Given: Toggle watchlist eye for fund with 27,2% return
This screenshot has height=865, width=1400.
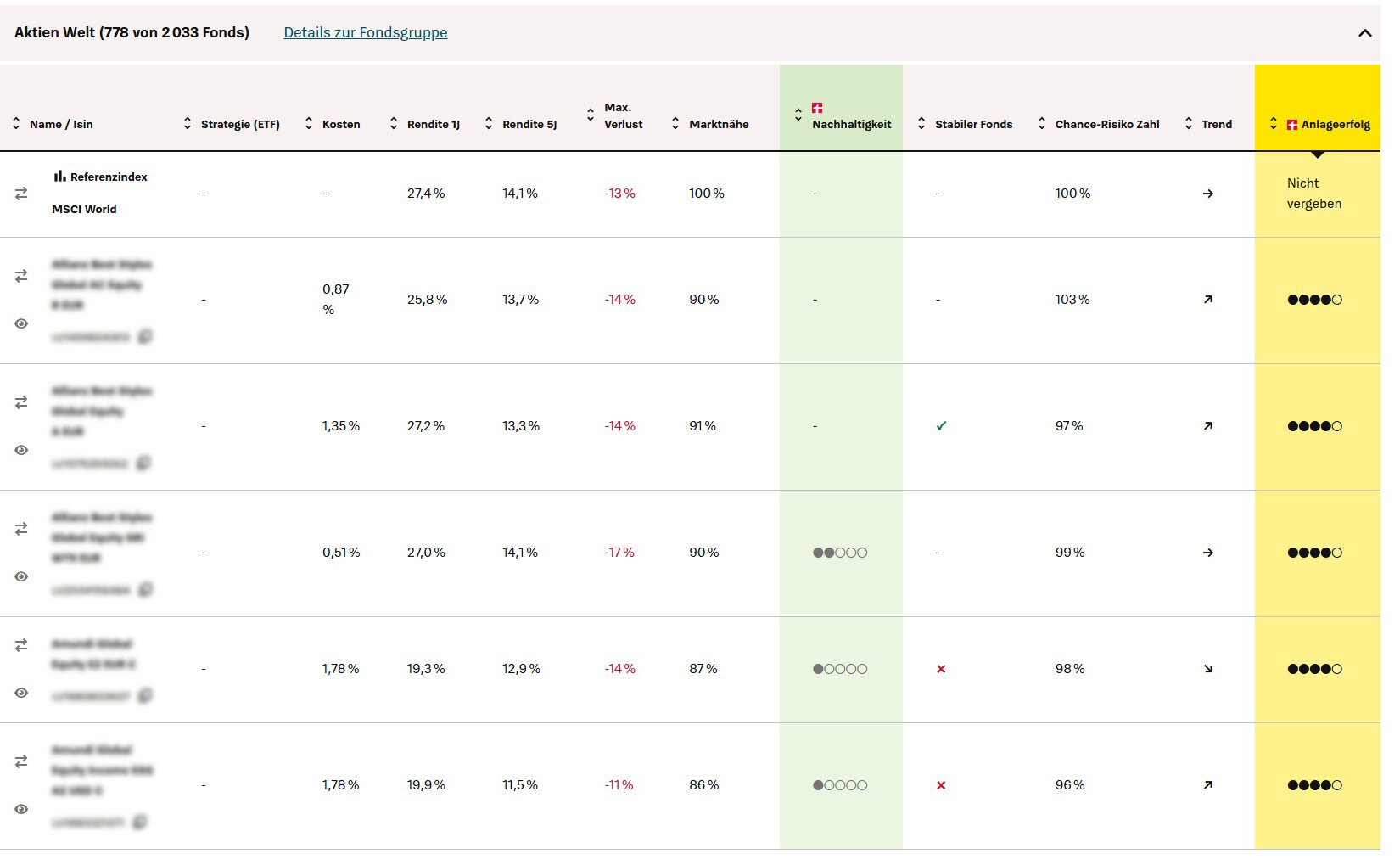Looking at the screenshot, I should (21, 450).
